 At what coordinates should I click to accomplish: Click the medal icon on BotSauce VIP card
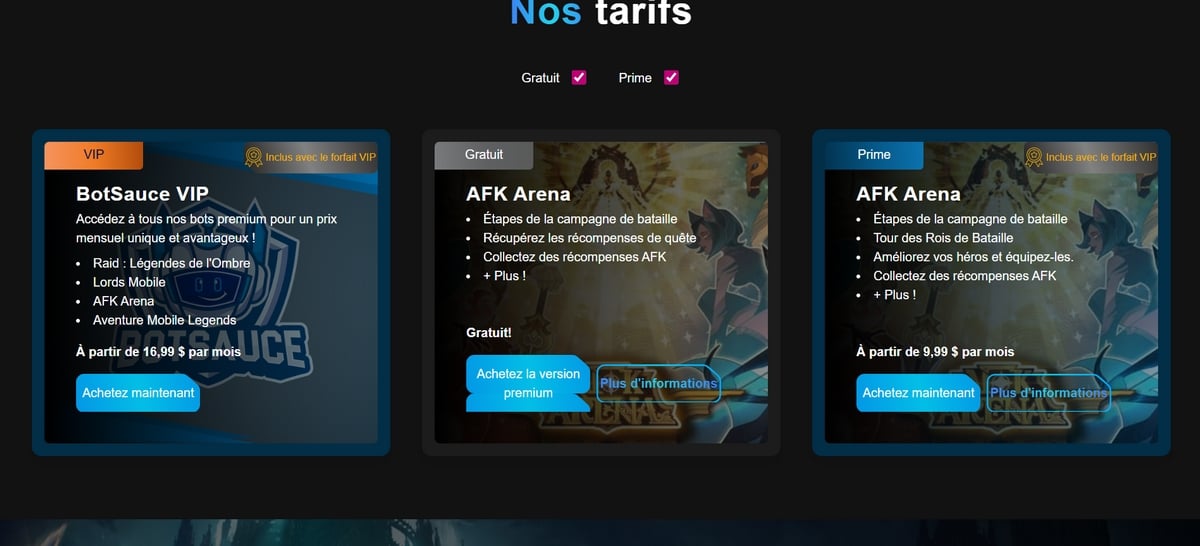point(253,157)
